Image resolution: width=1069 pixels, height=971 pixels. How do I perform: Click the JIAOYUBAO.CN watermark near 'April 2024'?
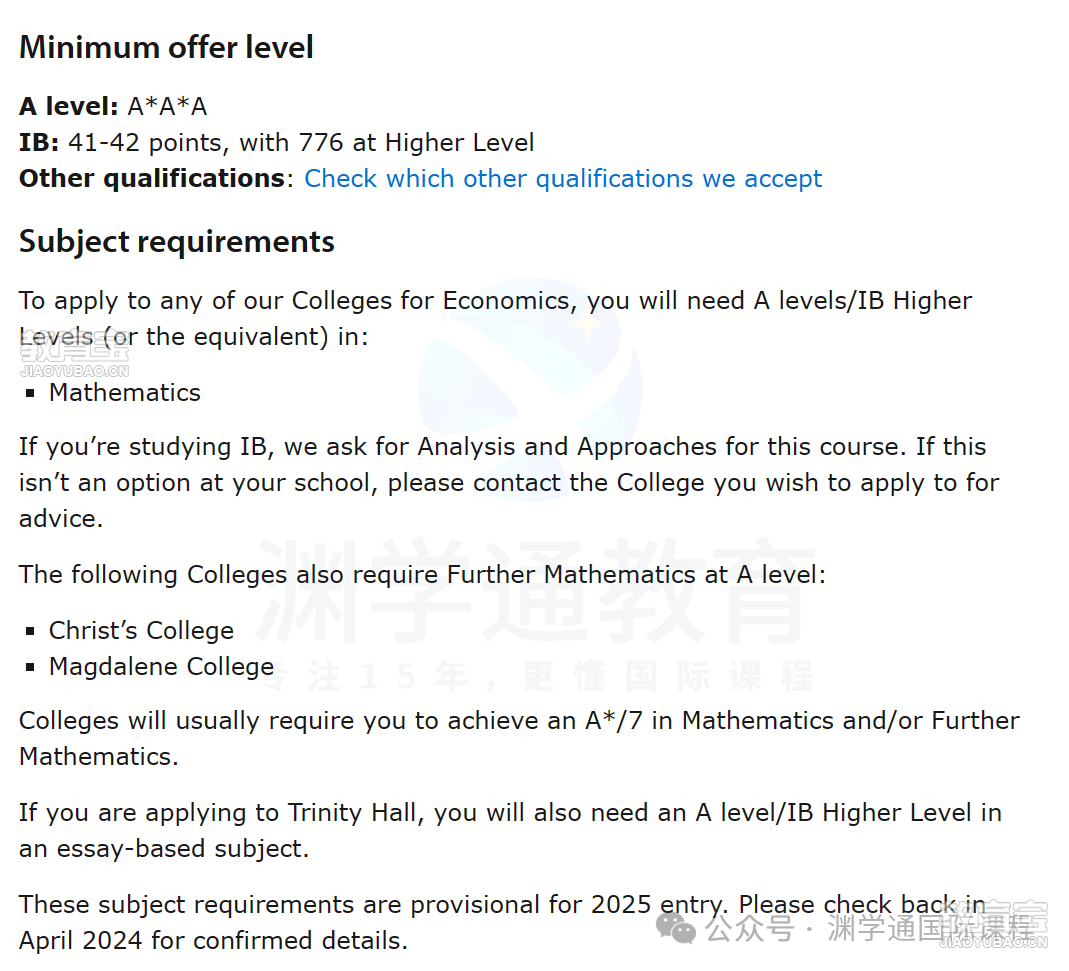[x=993, y=924]
